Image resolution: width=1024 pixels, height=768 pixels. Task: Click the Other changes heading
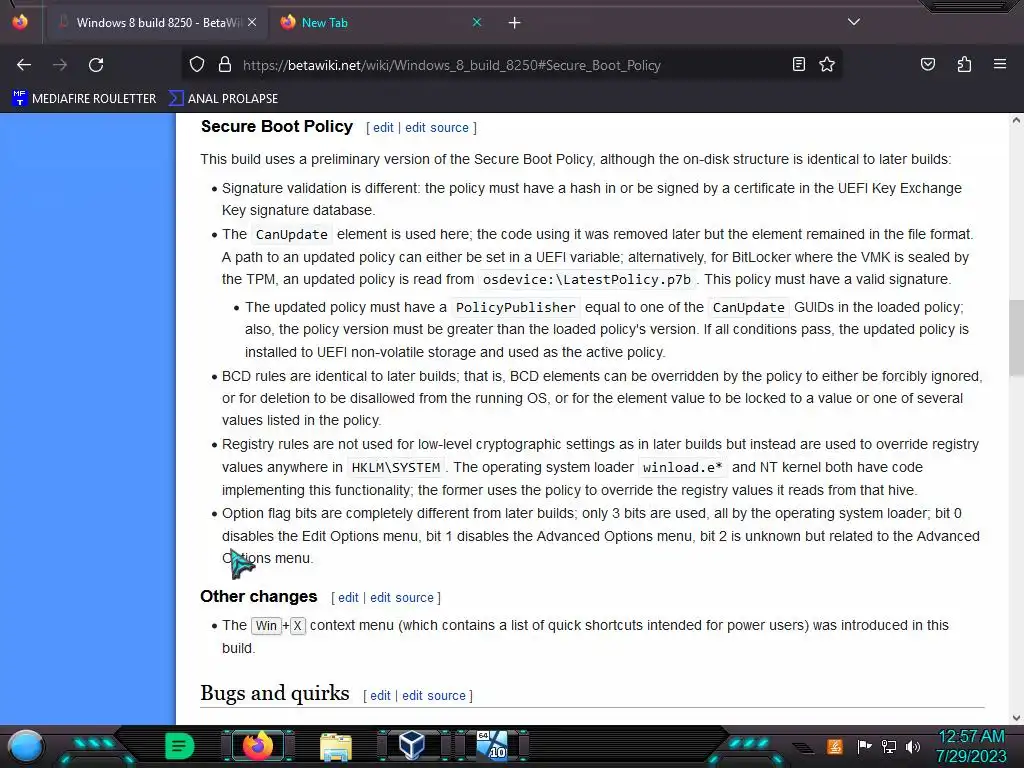tap(259, 596)
